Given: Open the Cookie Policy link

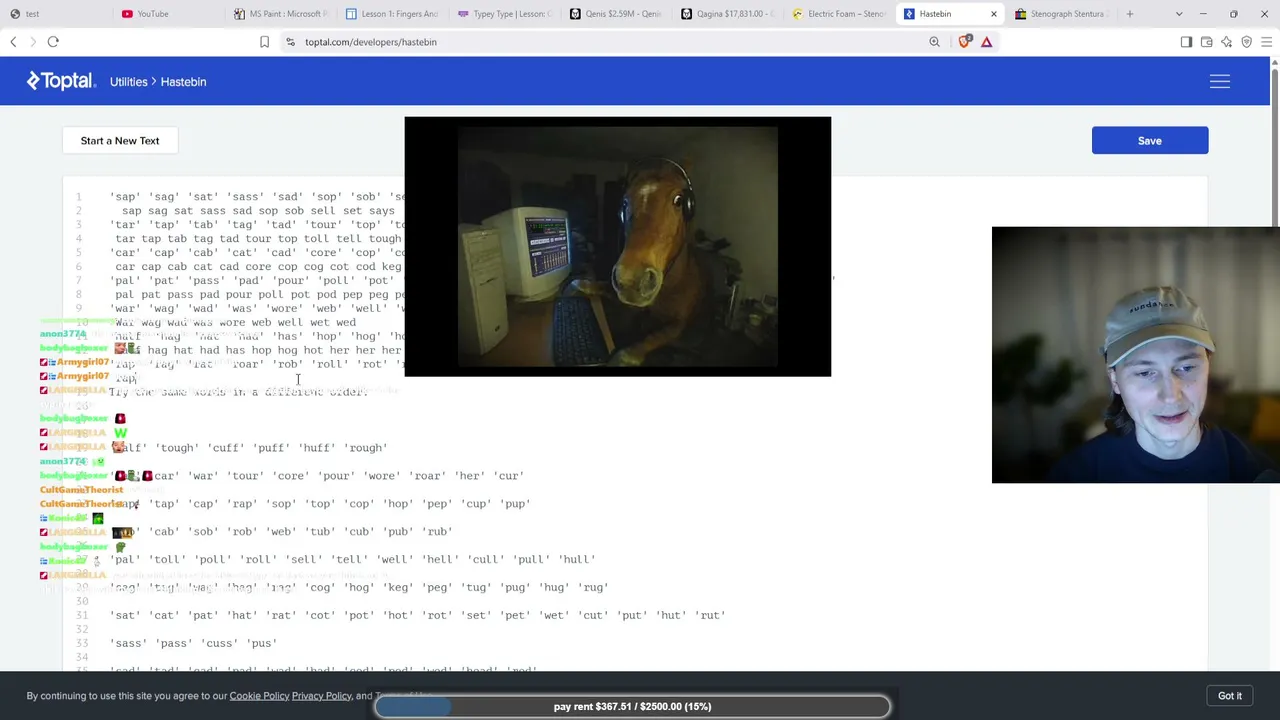Looking at the screenshot, I should click(x=259, y=696).
